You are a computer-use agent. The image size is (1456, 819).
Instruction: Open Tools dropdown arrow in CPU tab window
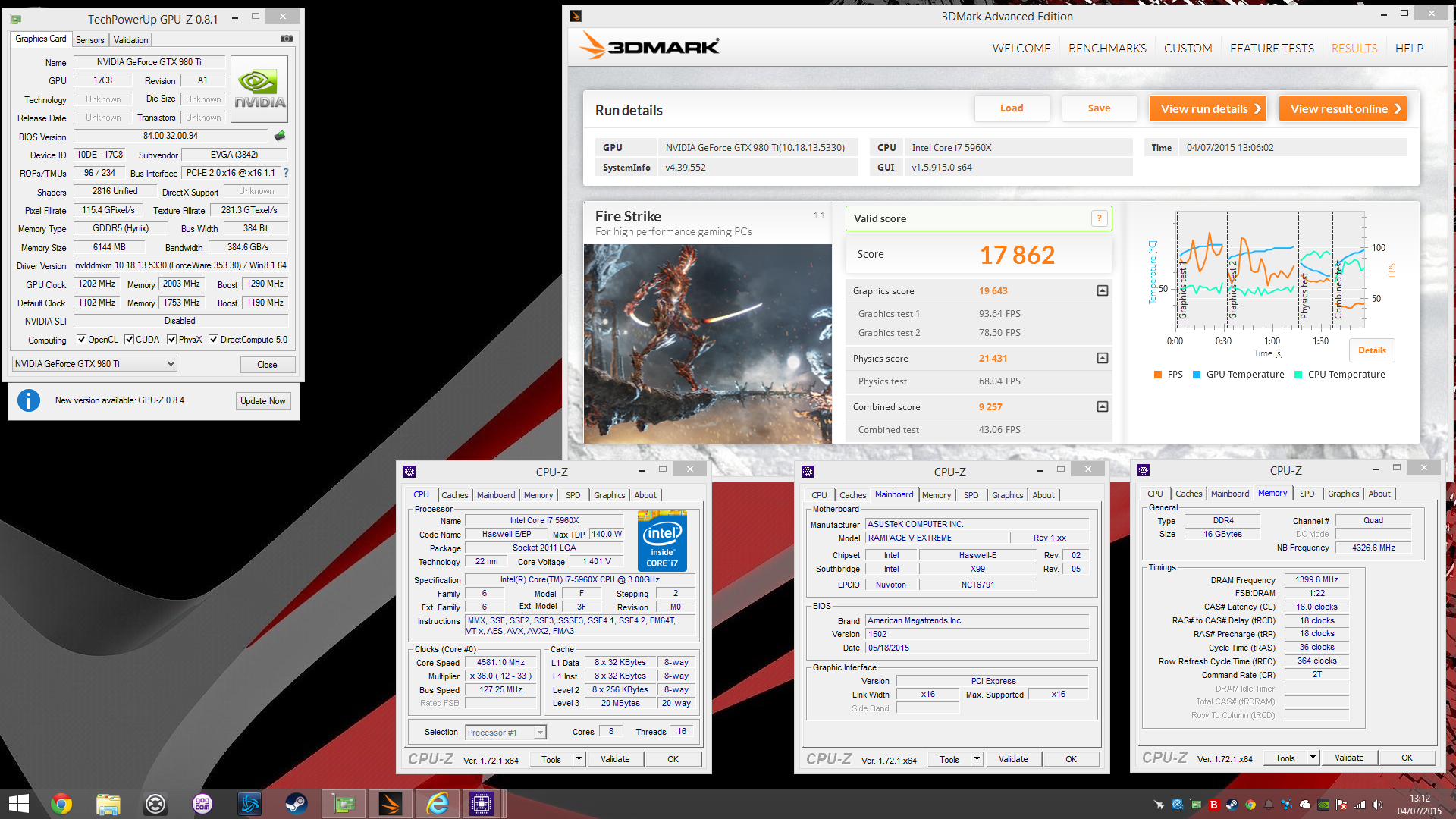pyautogui.click(x=579, y=758)
